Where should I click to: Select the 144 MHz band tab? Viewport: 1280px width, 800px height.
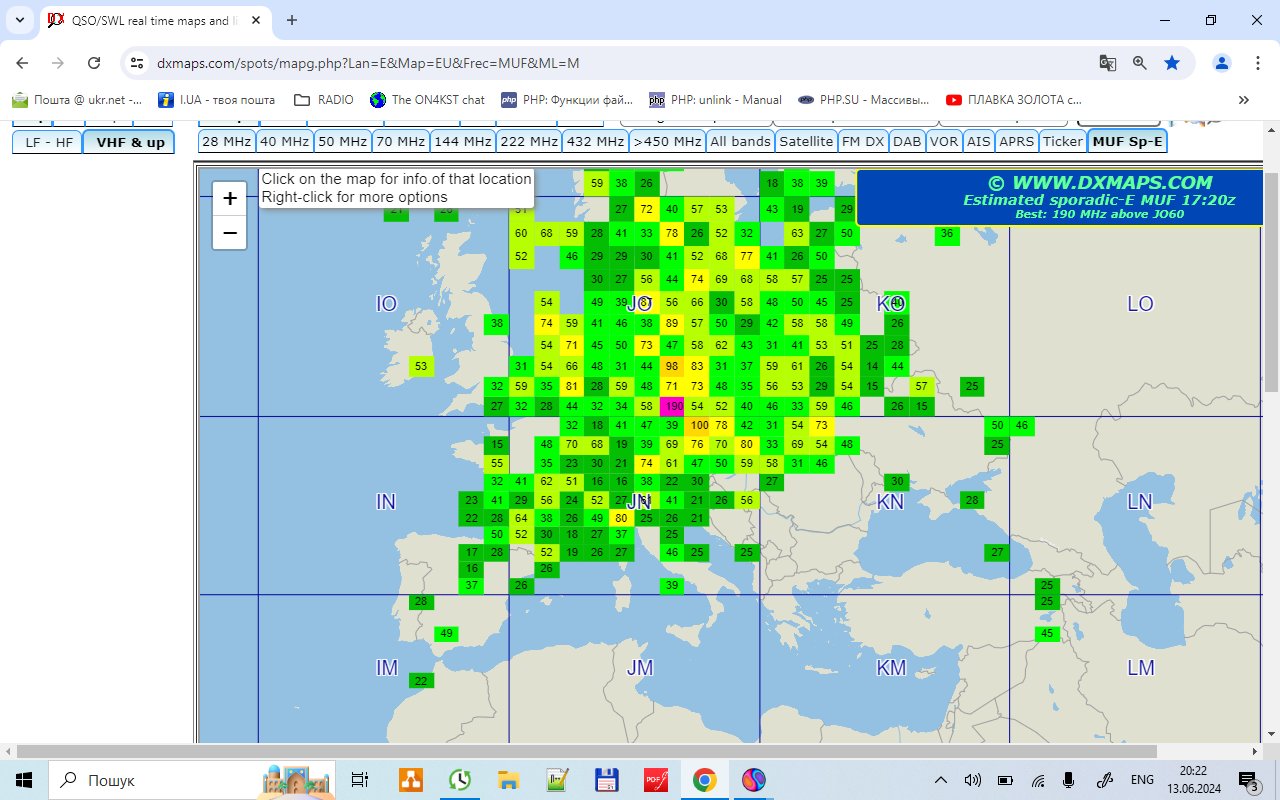(x=462, y=142)
